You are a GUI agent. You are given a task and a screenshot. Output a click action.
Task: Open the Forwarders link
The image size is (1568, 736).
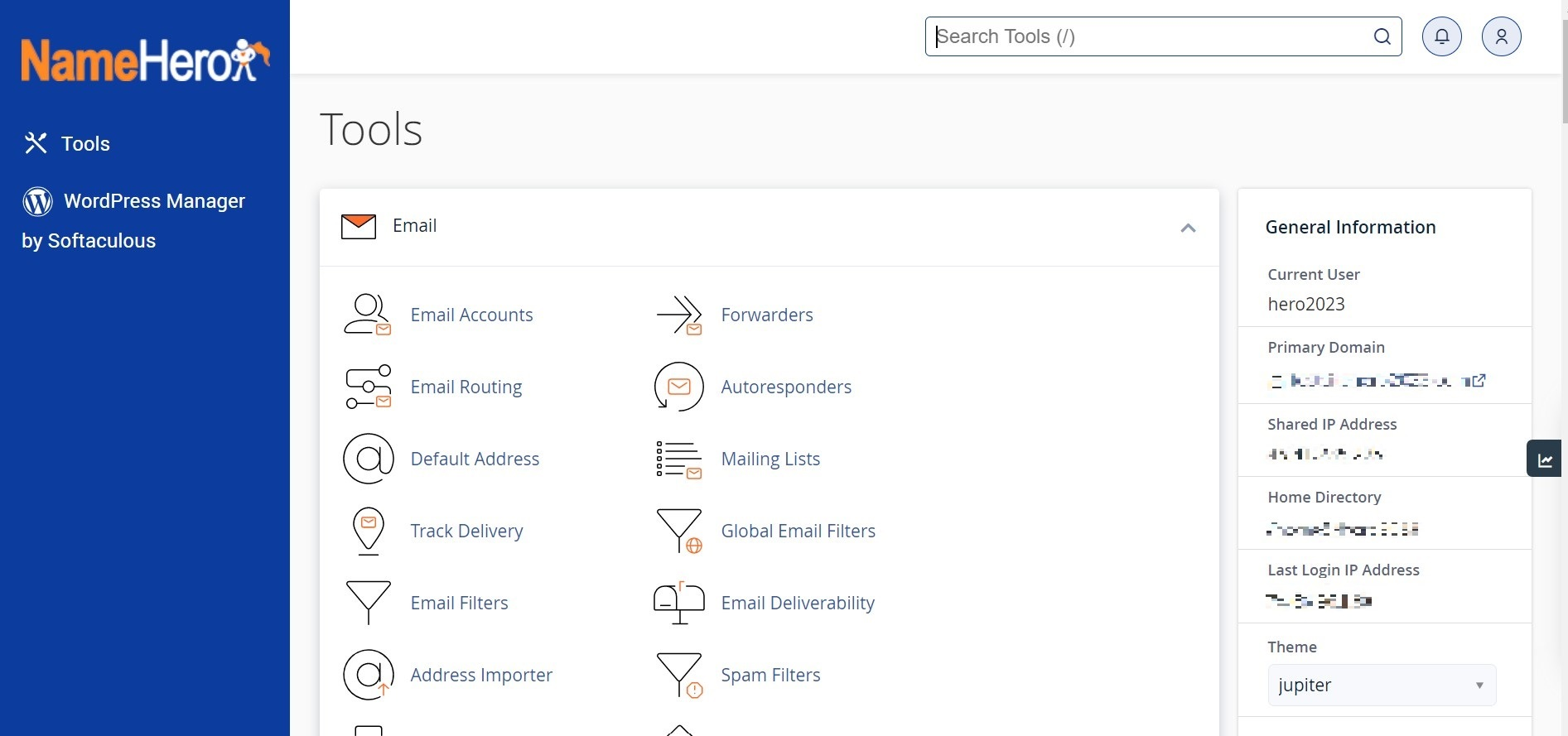tap(767, 315)
